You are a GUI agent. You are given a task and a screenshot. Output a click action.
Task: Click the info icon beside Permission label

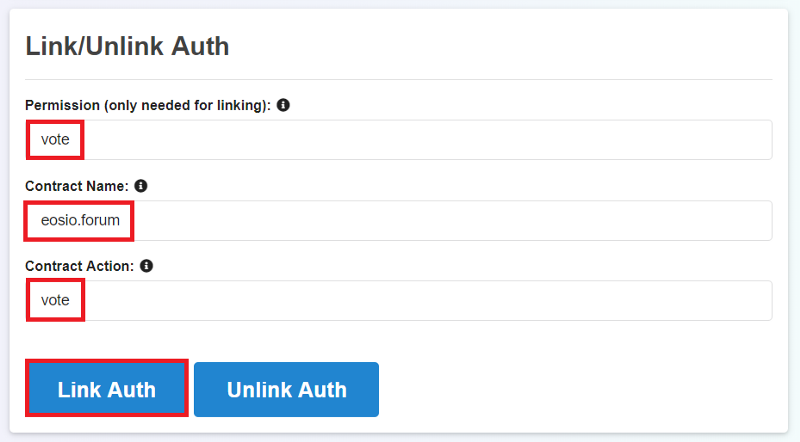click(283, 105)
